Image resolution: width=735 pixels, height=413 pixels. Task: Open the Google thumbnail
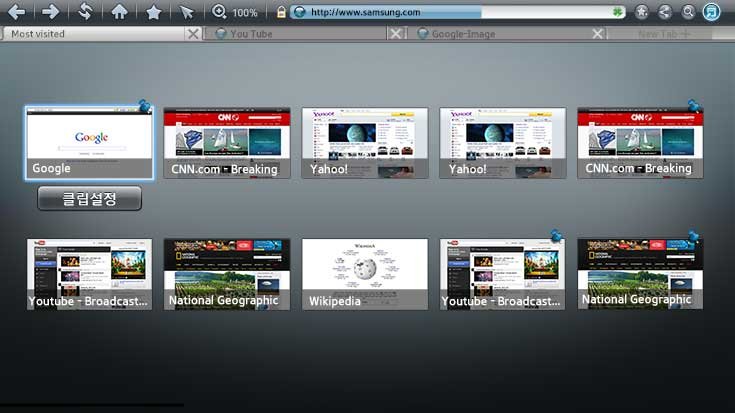(x=90, y=143)
